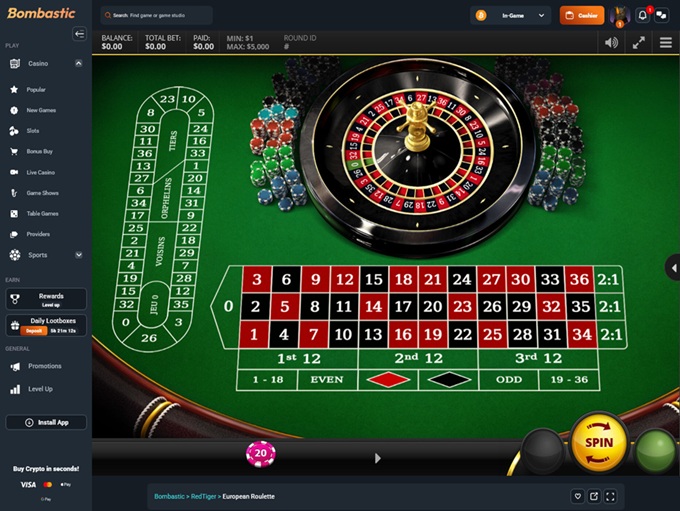Collapse the Casino section chevron
This screenshot has height=511, width=680.
(78, 63)
